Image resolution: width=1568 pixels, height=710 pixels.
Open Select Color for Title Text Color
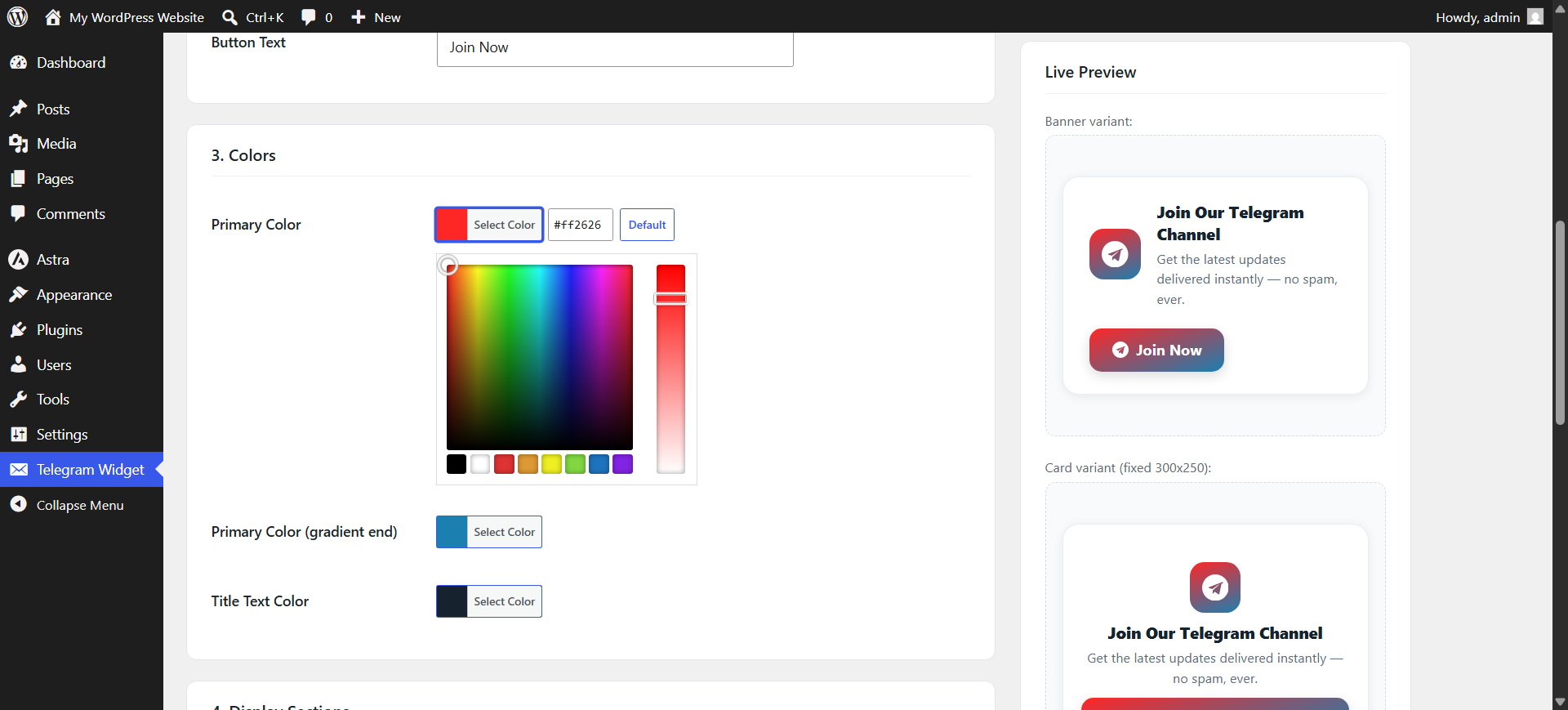(505, 601)
